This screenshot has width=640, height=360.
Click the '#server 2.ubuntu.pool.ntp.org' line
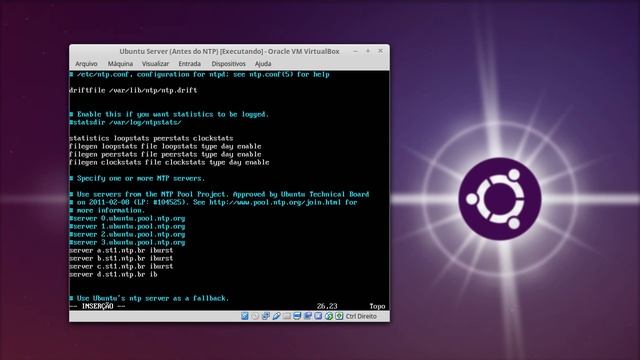pyautogui.click(x=127, y=234)
